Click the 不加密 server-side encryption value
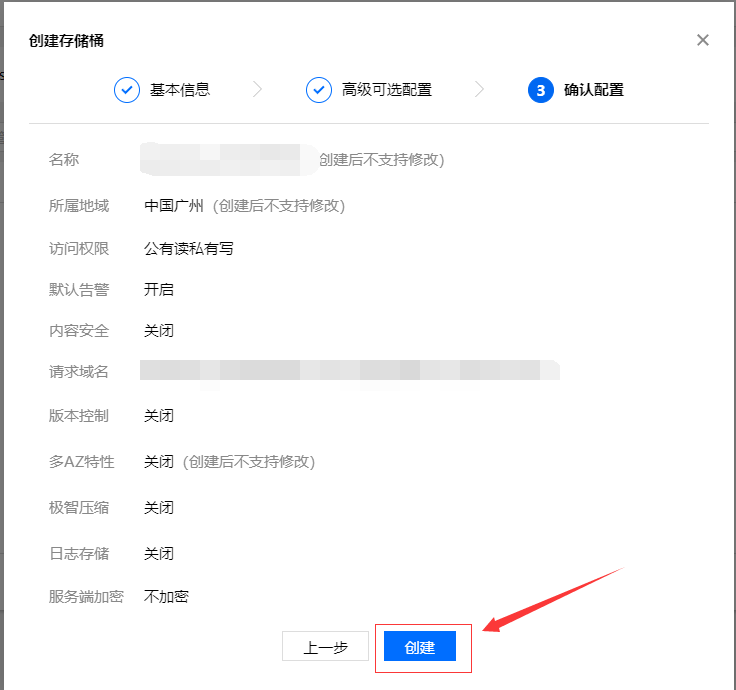This screenshot has width=736, height=690. (166, 597)
